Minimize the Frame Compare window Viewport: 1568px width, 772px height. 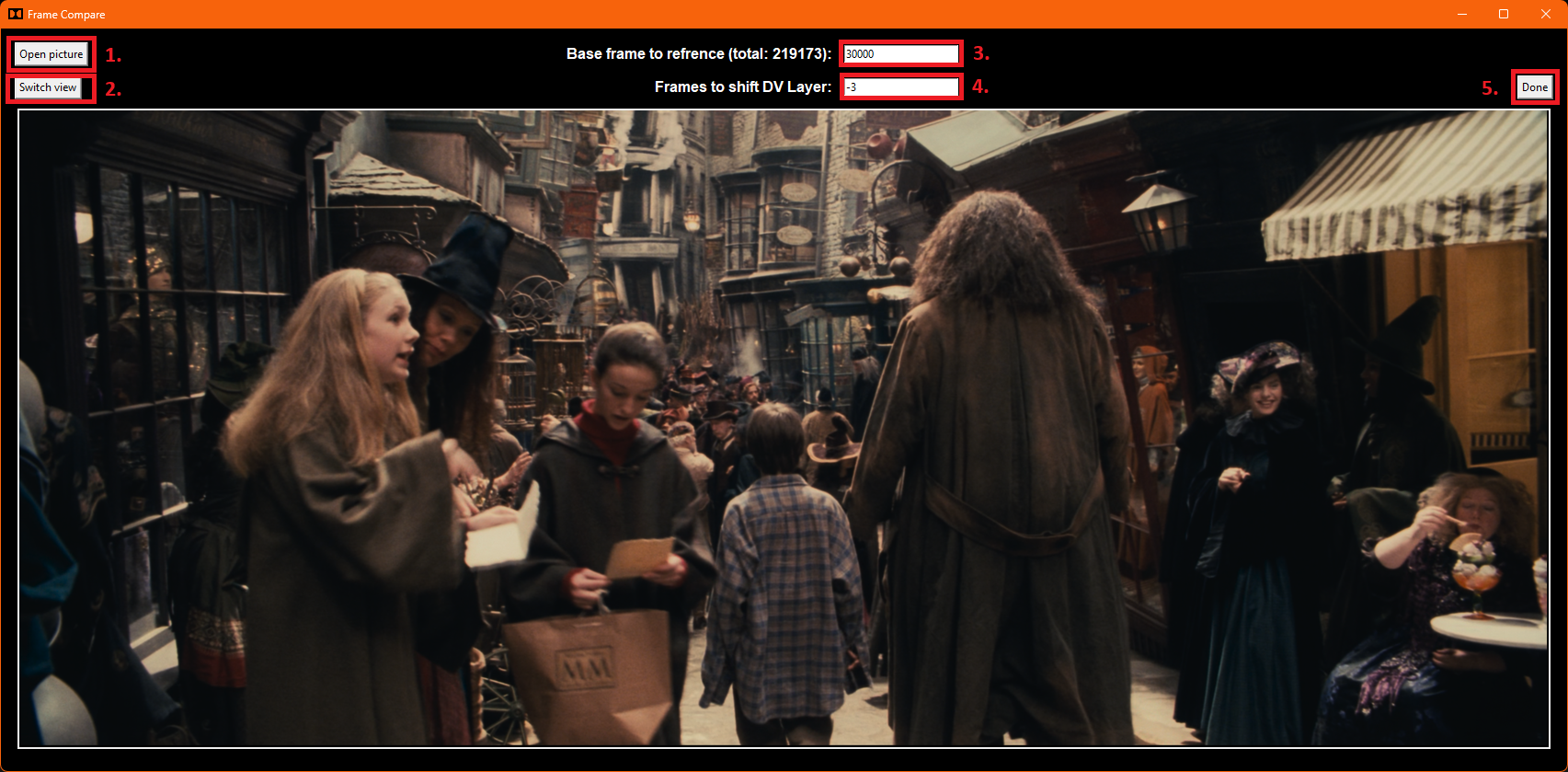1462,14
